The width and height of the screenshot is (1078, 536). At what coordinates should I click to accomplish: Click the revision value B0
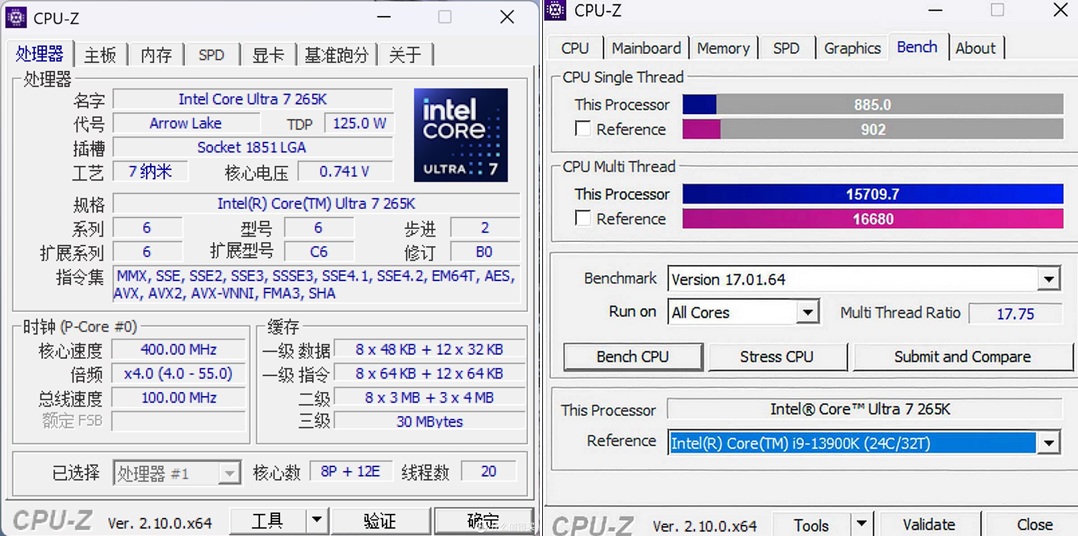484,252
